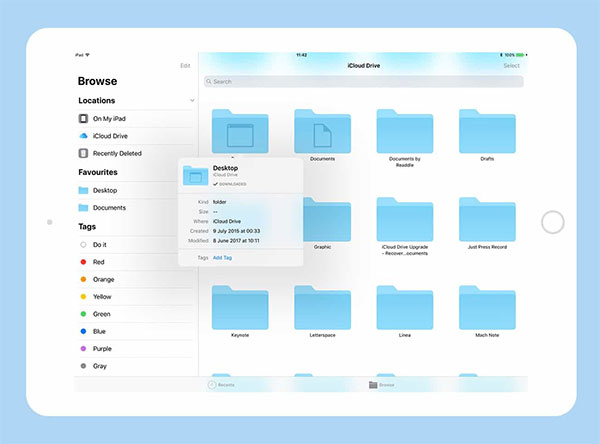This screenshot has width=600, height=444.
Task: Click the Search field
Action: tap(364, 82)
